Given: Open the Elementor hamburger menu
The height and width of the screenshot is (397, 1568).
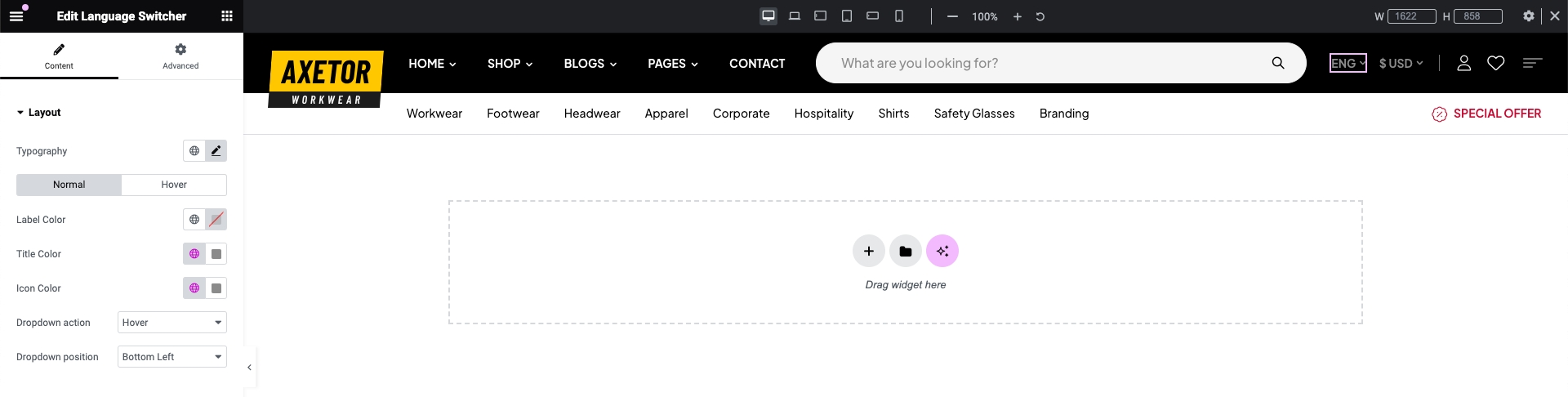Looking at the screenshot, I should point(16,16).
